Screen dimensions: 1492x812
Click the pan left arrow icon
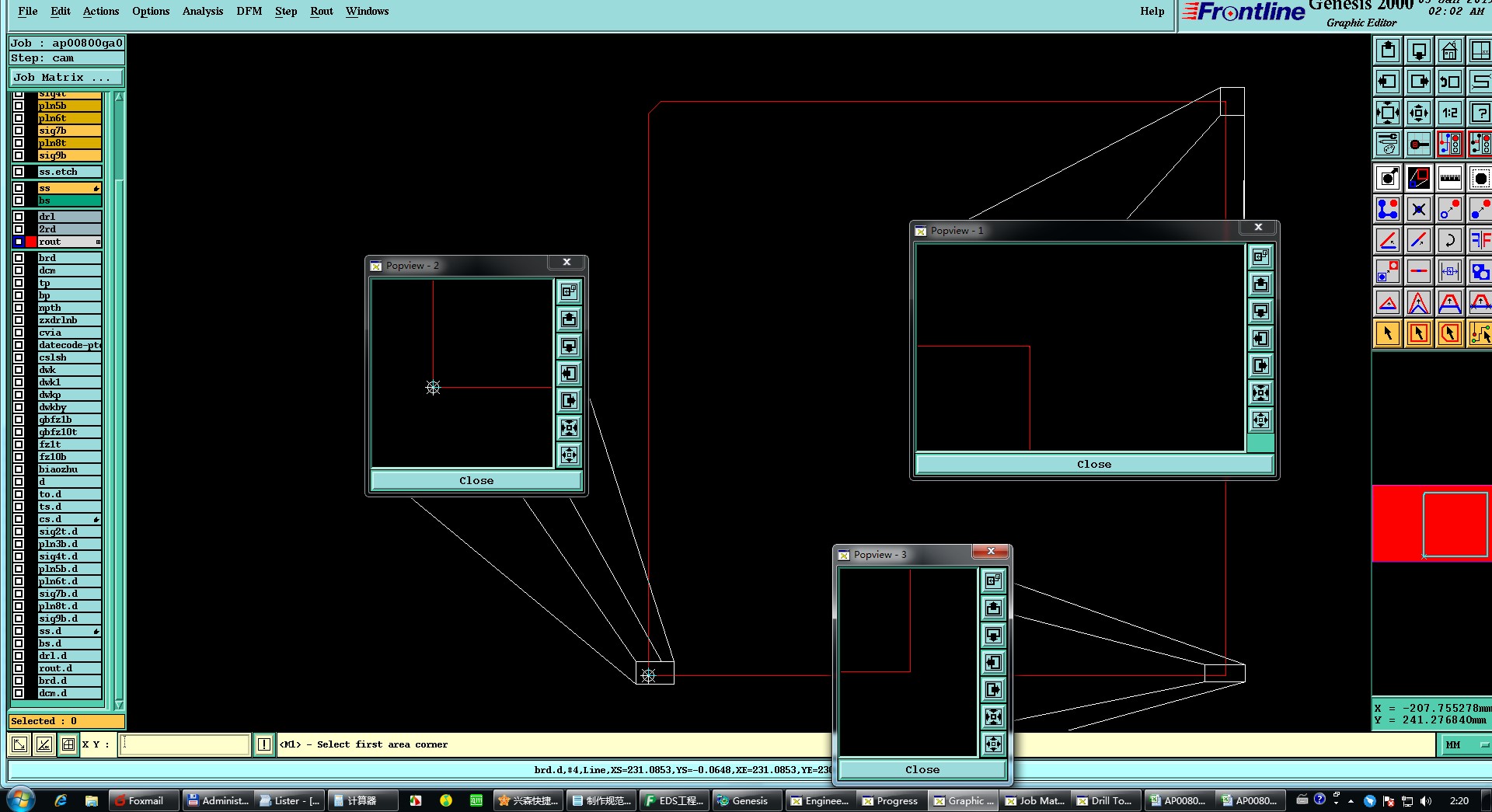[1388, 82]
